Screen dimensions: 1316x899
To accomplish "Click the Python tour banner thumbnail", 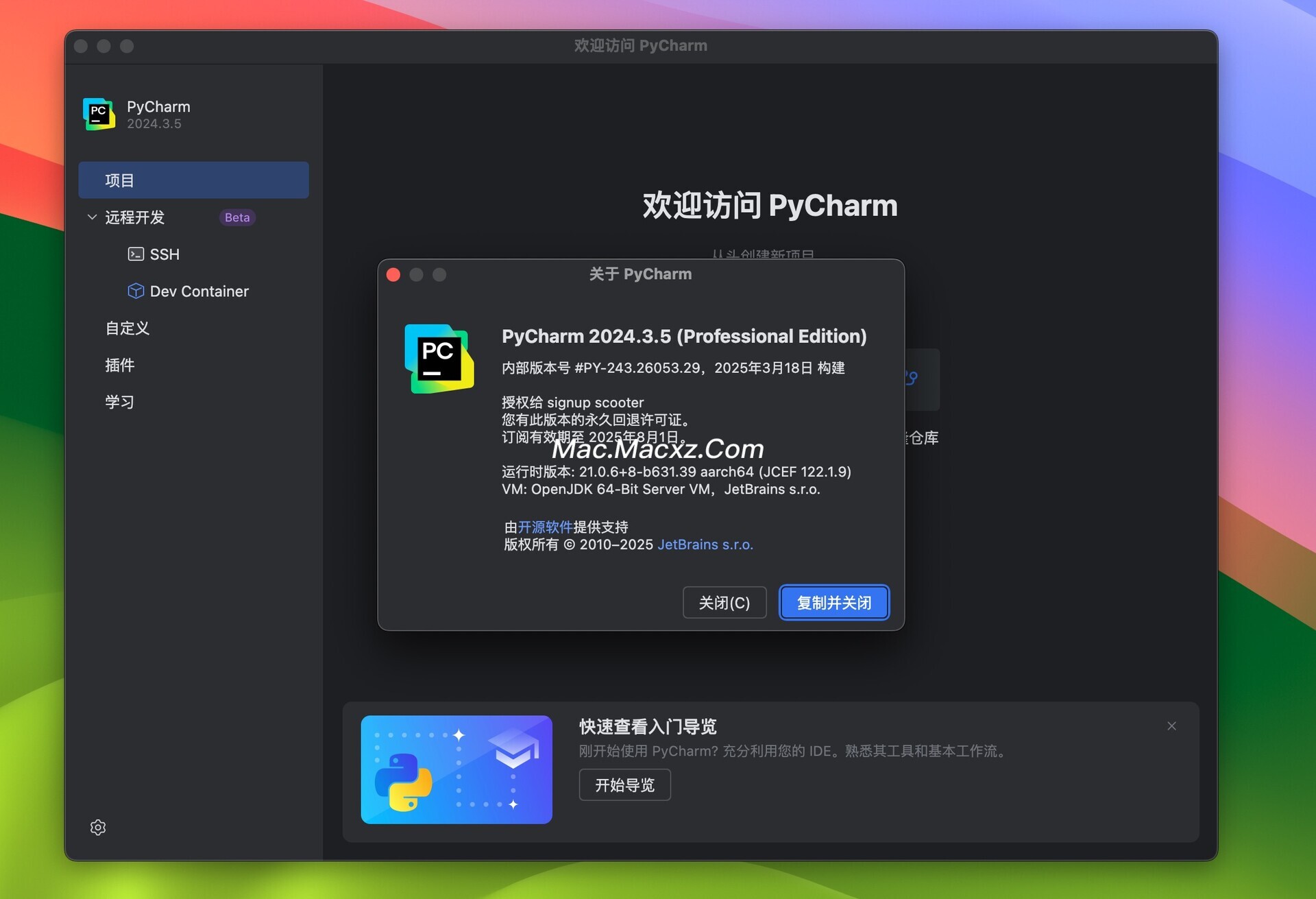I will click(x=456, y=769).
